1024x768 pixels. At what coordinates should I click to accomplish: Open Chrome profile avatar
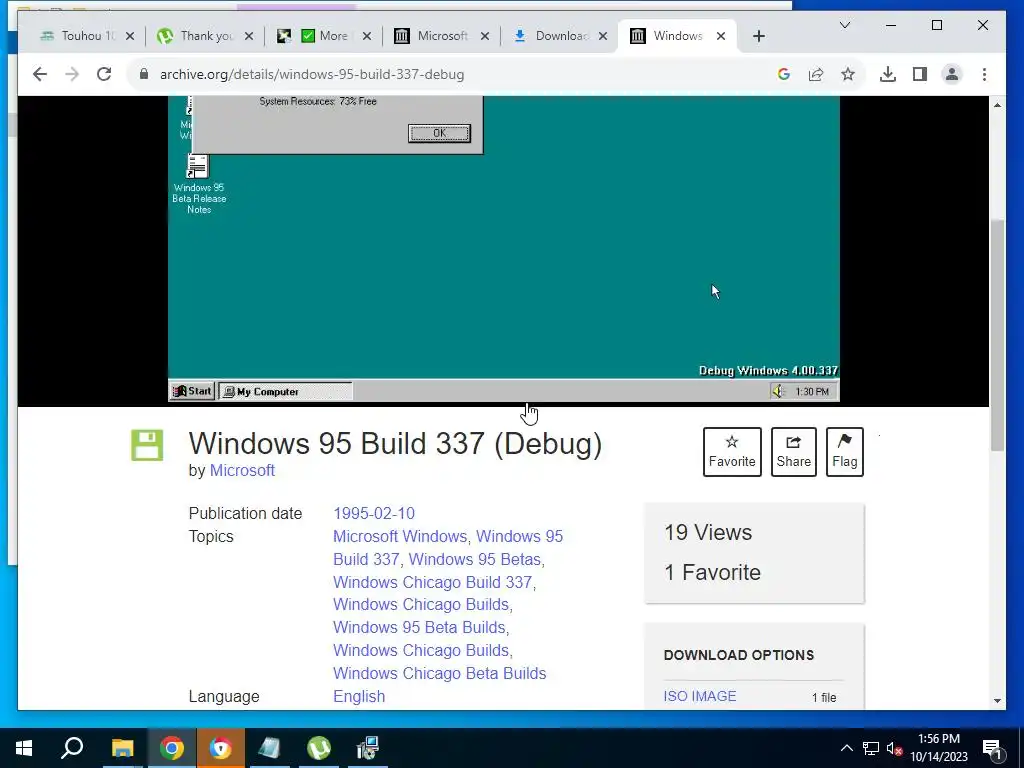[952, 74]
